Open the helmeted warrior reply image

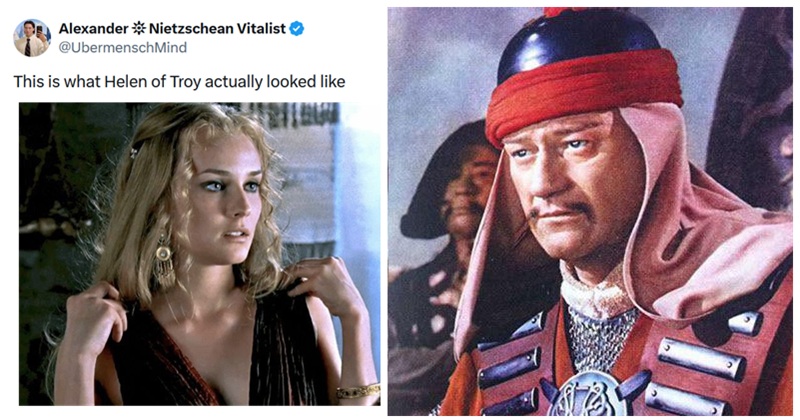[590, 211]
